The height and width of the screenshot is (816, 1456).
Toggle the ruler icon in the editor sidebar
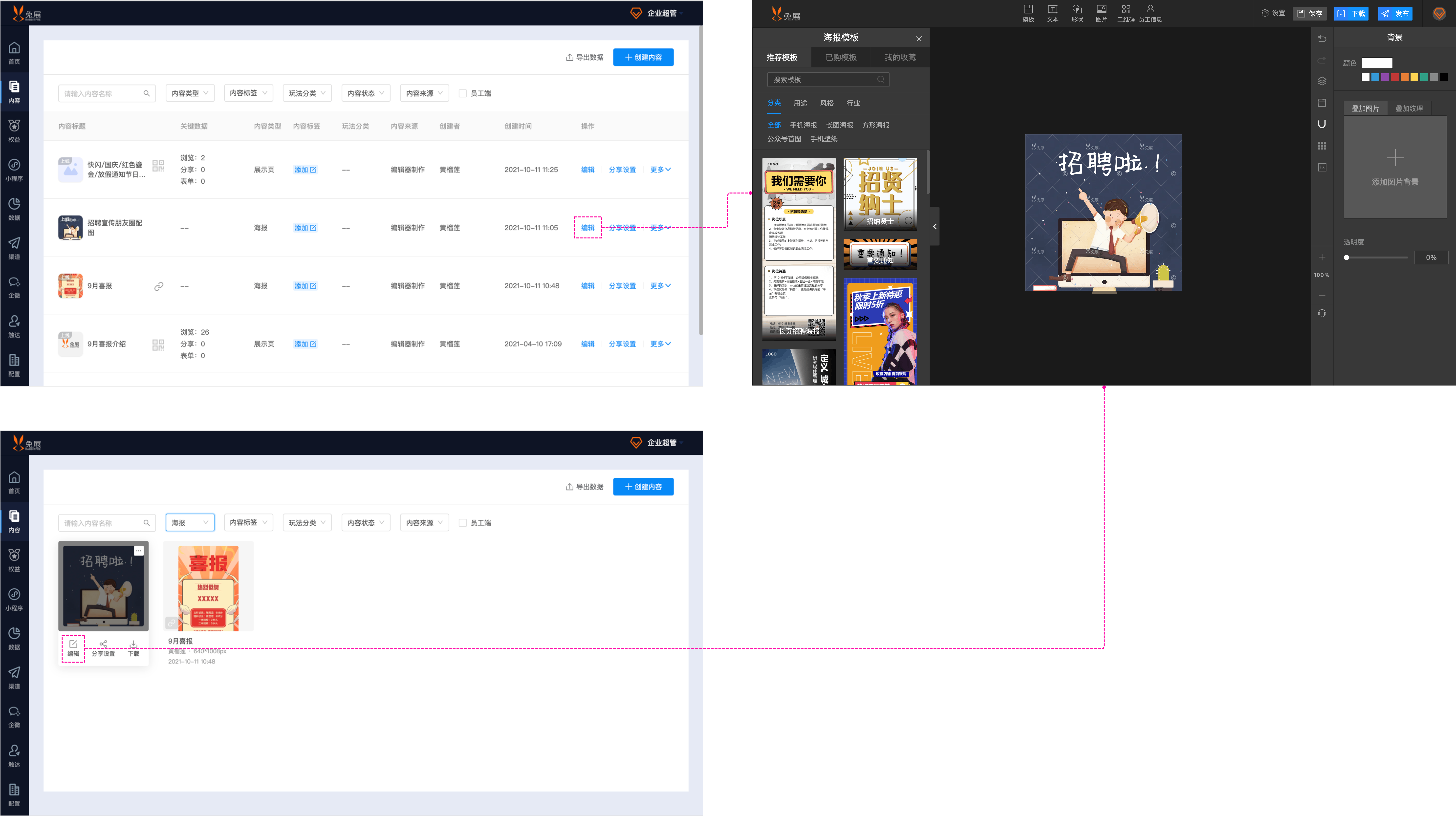coord(1322,103)
